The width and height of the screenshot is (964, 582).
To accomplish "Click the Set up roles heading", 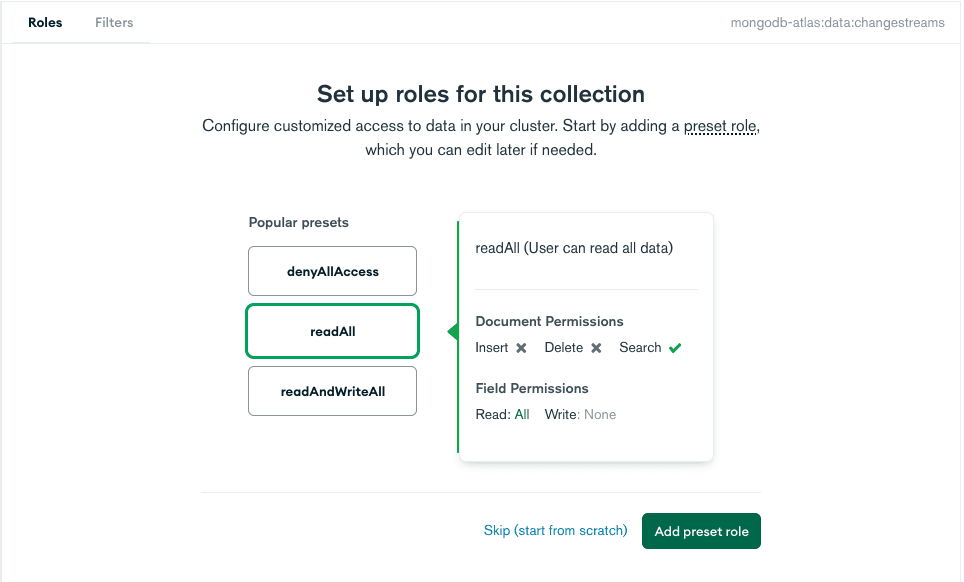I will (480, 94).
